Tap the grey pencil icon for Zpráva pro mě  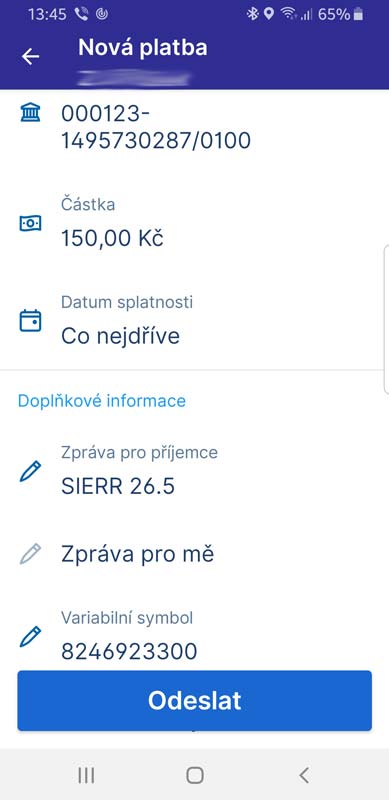pos(30,554)
